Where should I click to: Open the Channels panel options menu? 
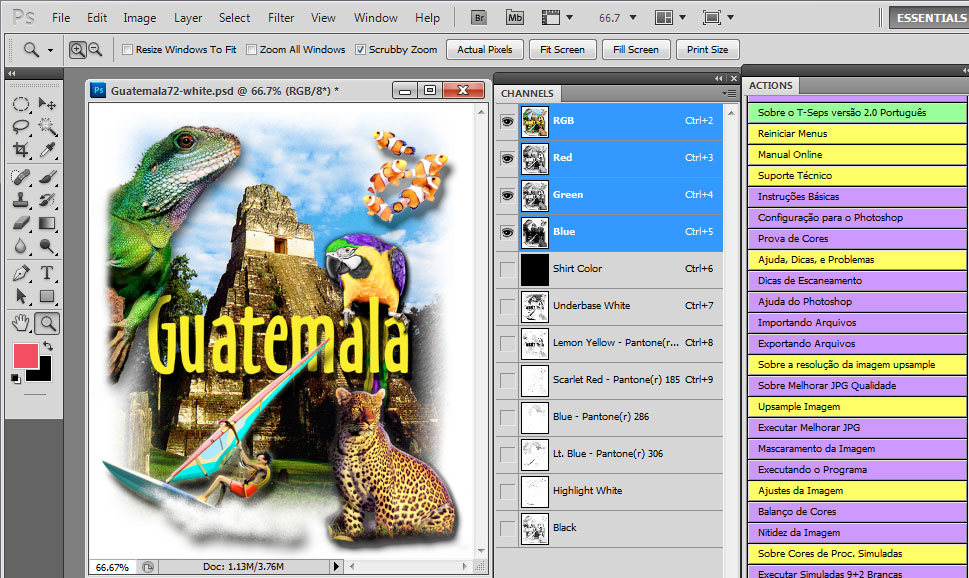[729, 93]
